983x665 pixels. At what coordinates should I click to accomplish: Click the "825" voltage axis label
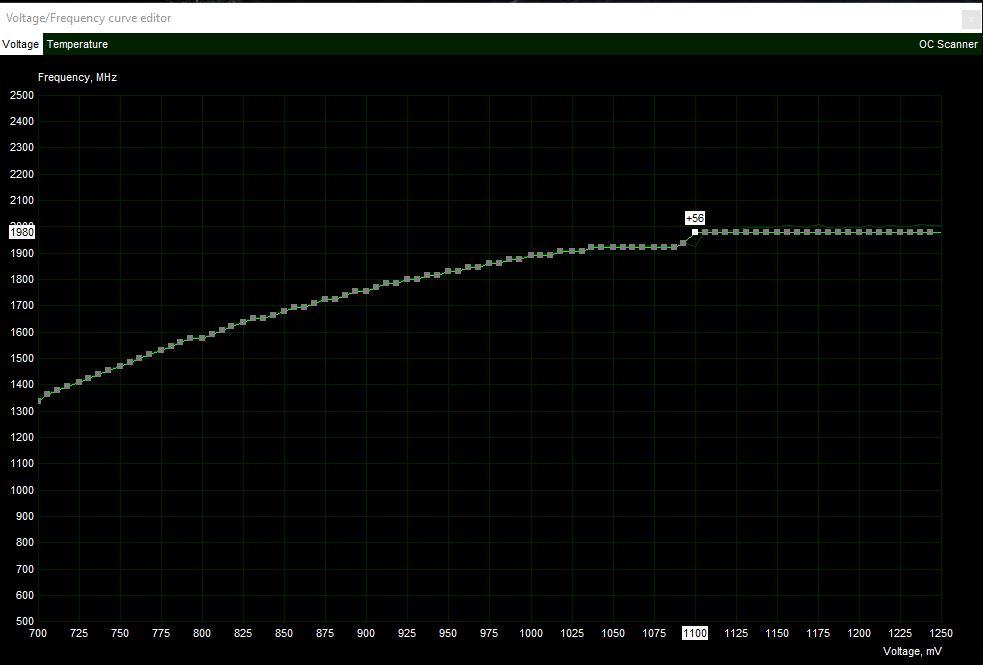pos(243,633)
